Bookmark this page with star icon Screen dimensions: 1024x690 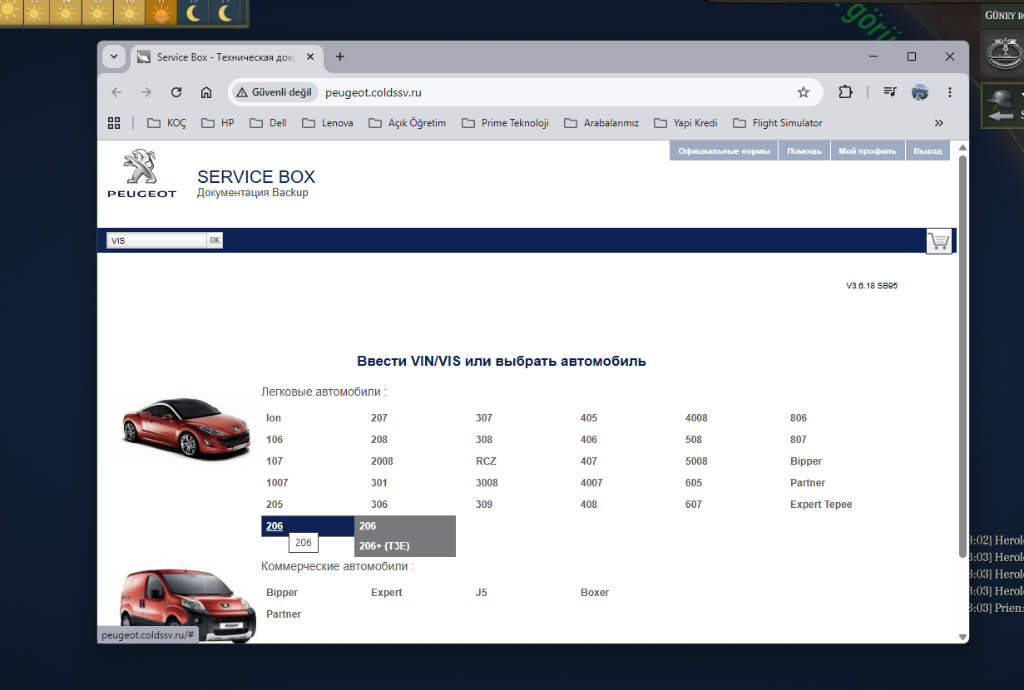click(803, 93)
